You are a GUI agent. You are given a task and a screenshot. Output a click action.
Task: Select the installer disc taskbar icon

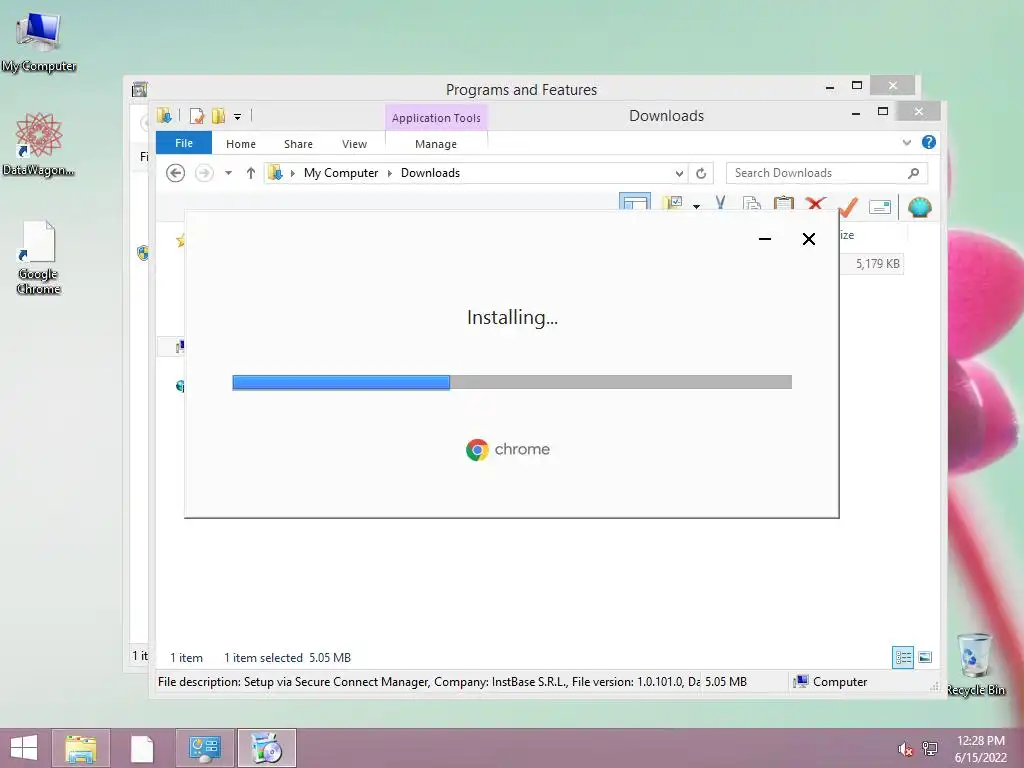coord(266,748)
